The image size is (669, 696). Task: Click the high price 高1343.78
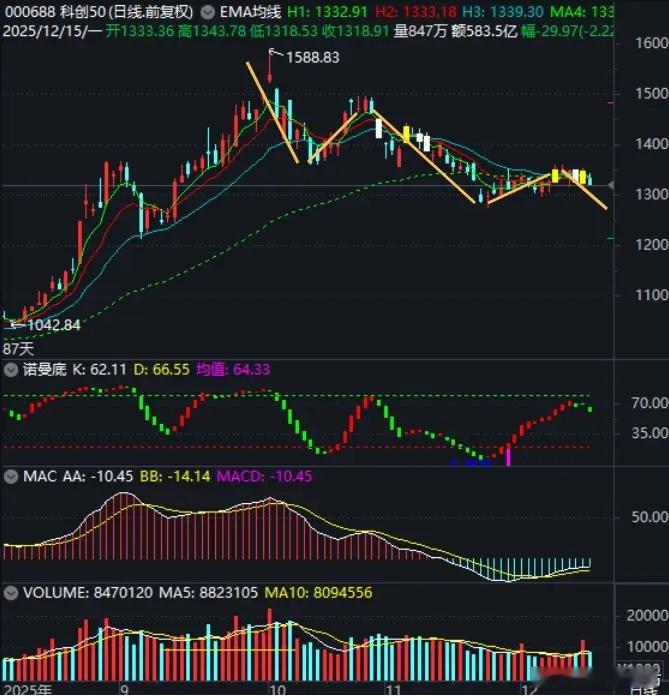tap(212, 31)
